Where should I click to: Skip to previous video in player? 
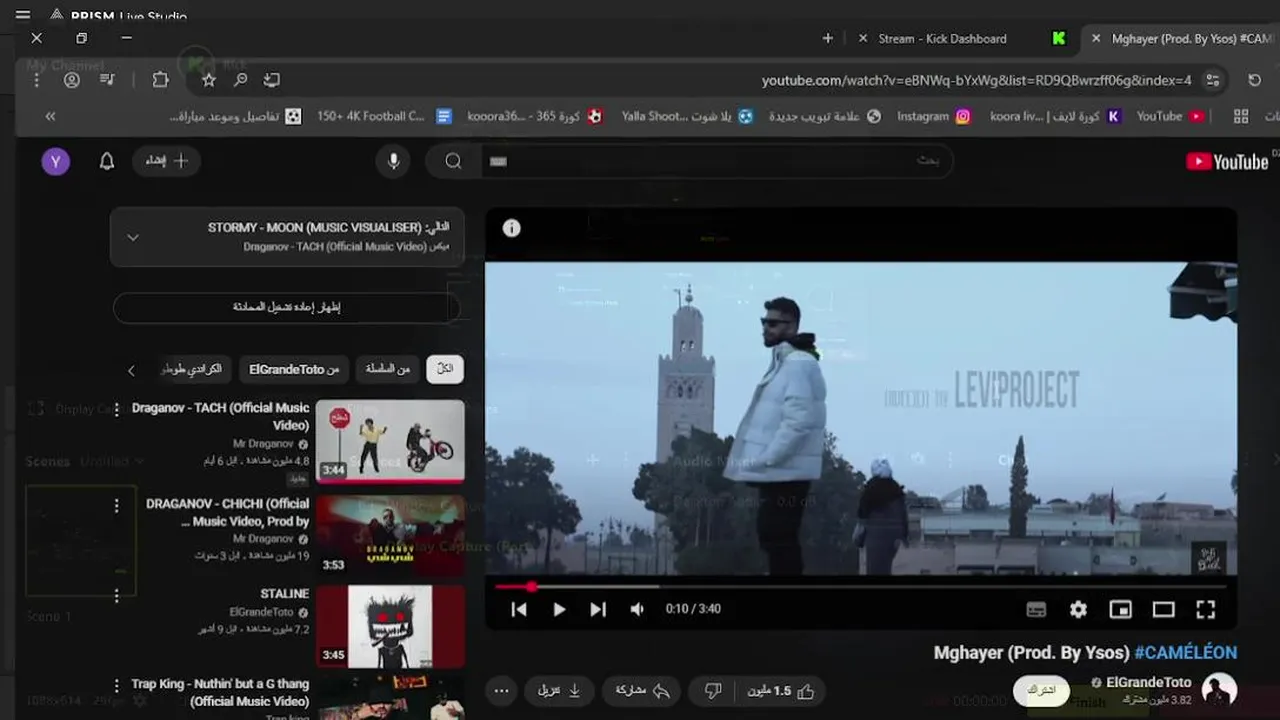coord(519,609)
